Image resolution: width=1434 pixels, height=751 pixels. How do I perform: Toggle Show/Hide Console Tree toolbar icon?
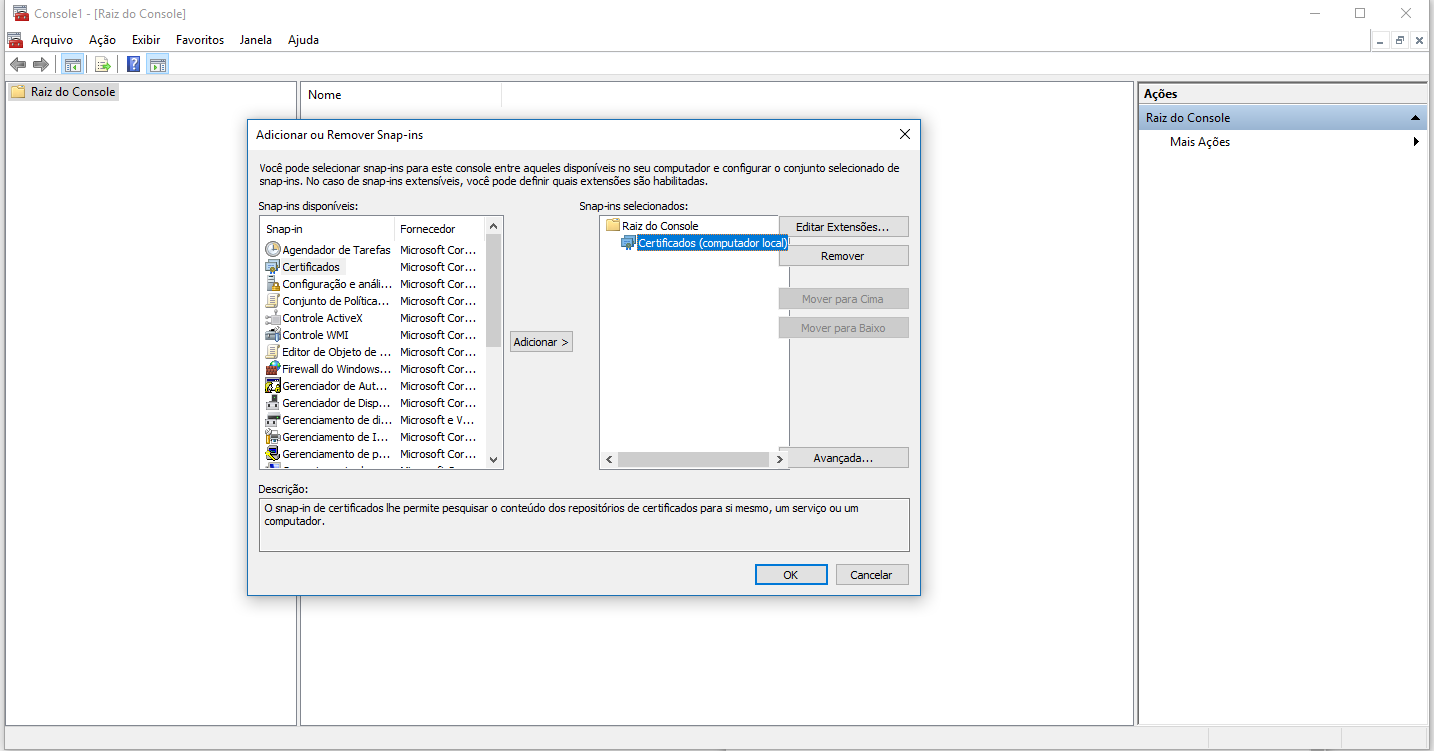click(72, 65)
